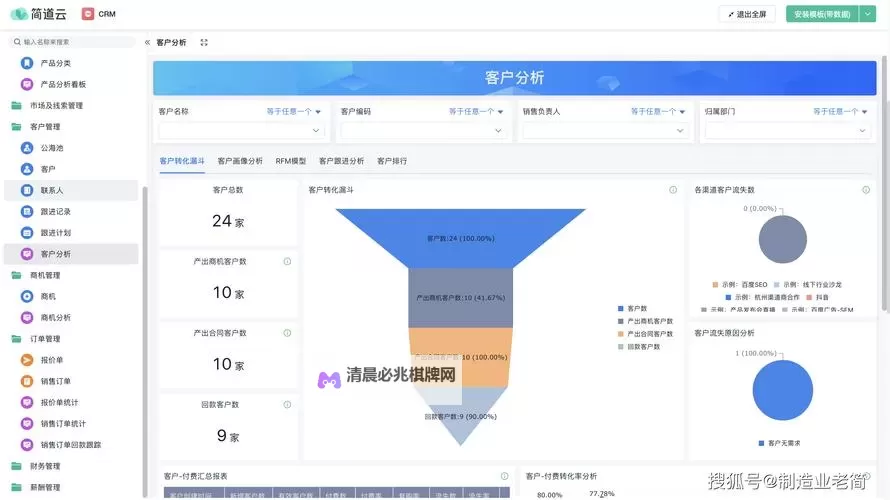Collapse 订单管理 folder

[x=37, y=339]
